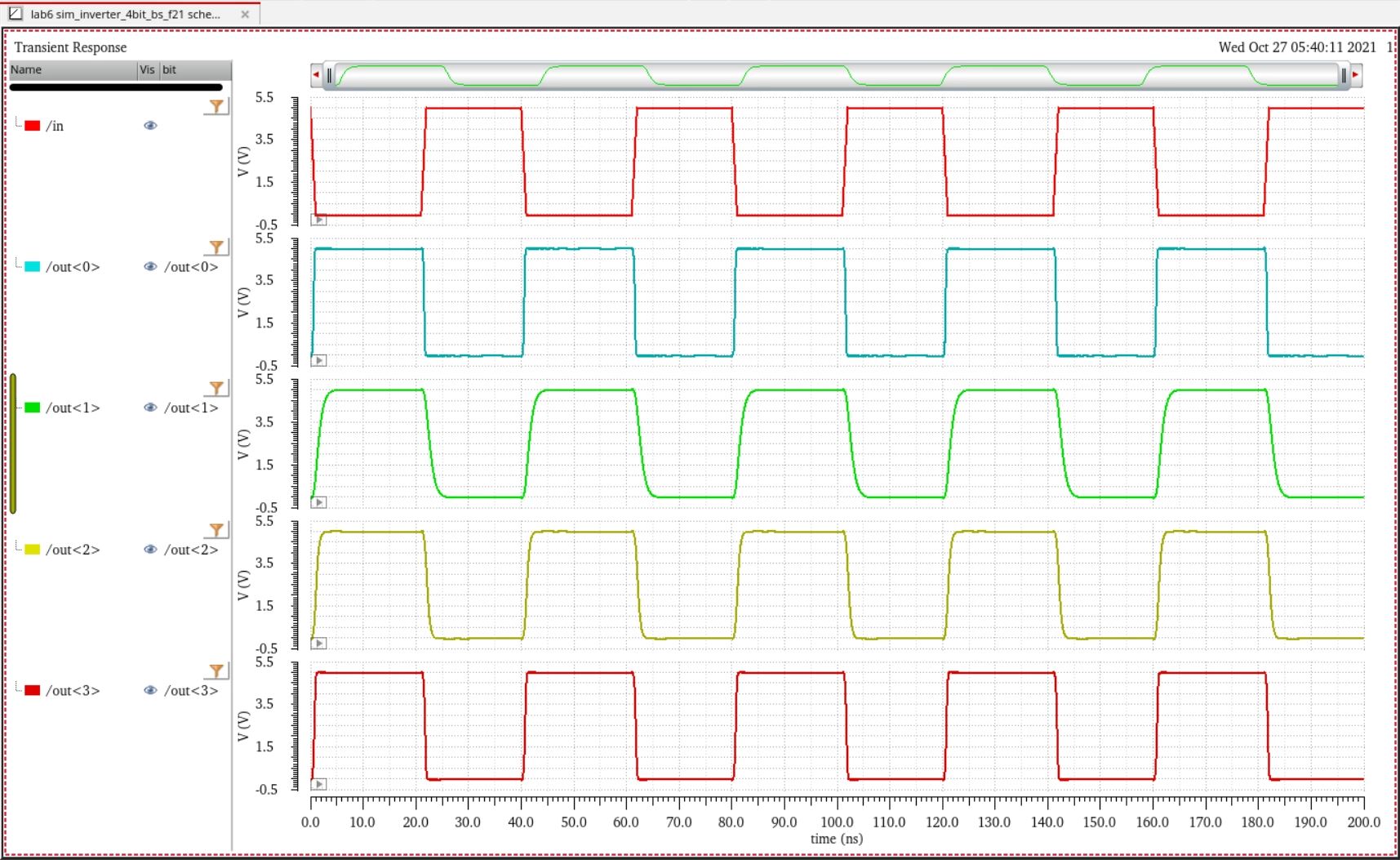Click the filter funnel icon above /out<0>
Screen dimensions: 1400x860
(216, 247)
